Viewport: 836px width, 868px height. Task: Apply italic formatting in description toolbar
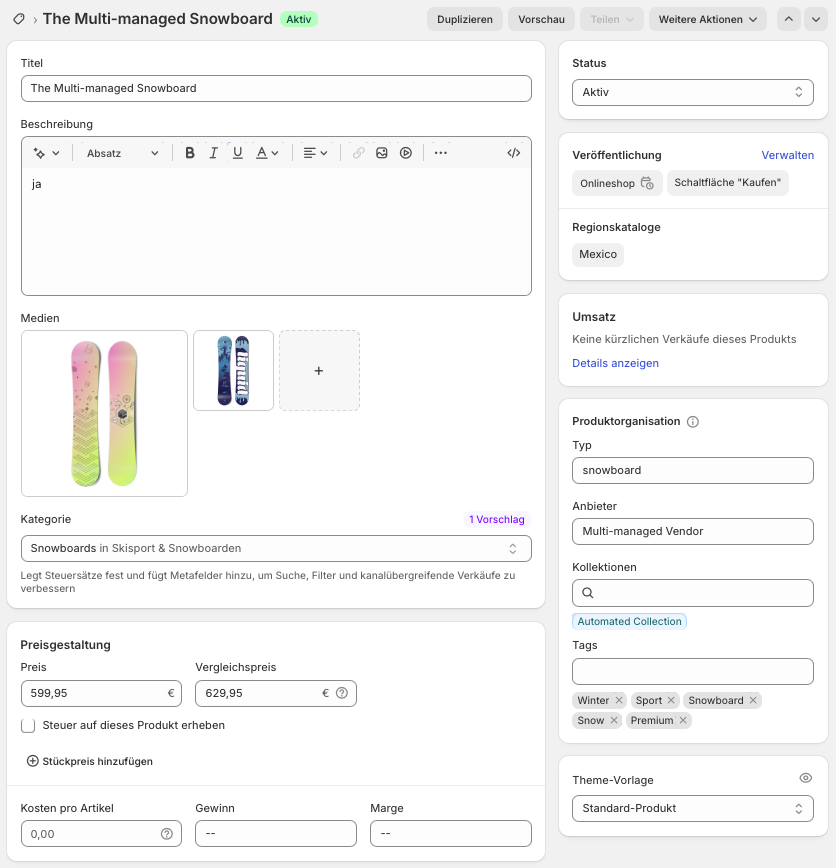tap(214, 153)
